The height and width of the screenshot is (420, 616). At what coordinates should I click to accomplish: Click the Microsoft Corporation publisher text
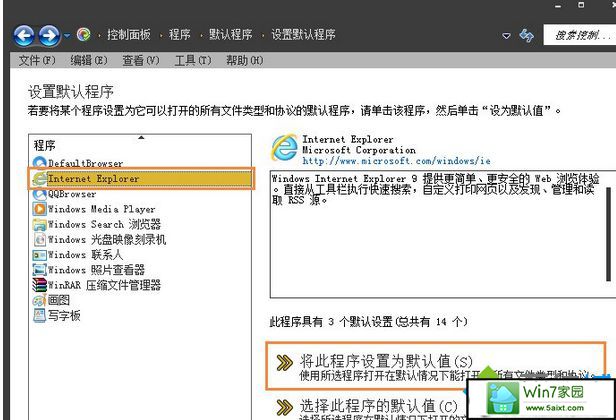359,150
